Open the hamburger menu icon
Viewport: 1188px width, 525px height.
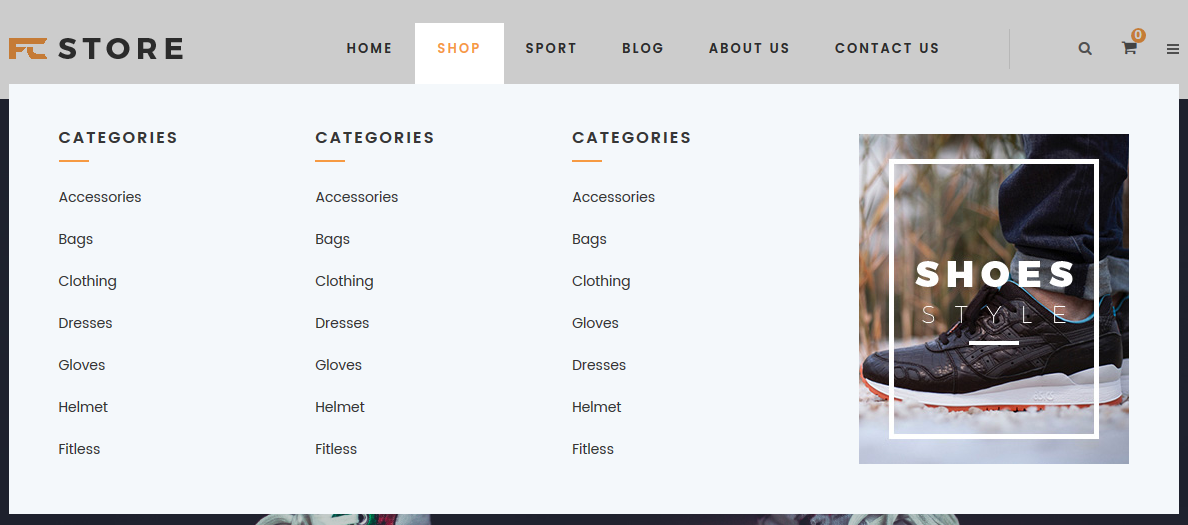[x=1172, y=49]
